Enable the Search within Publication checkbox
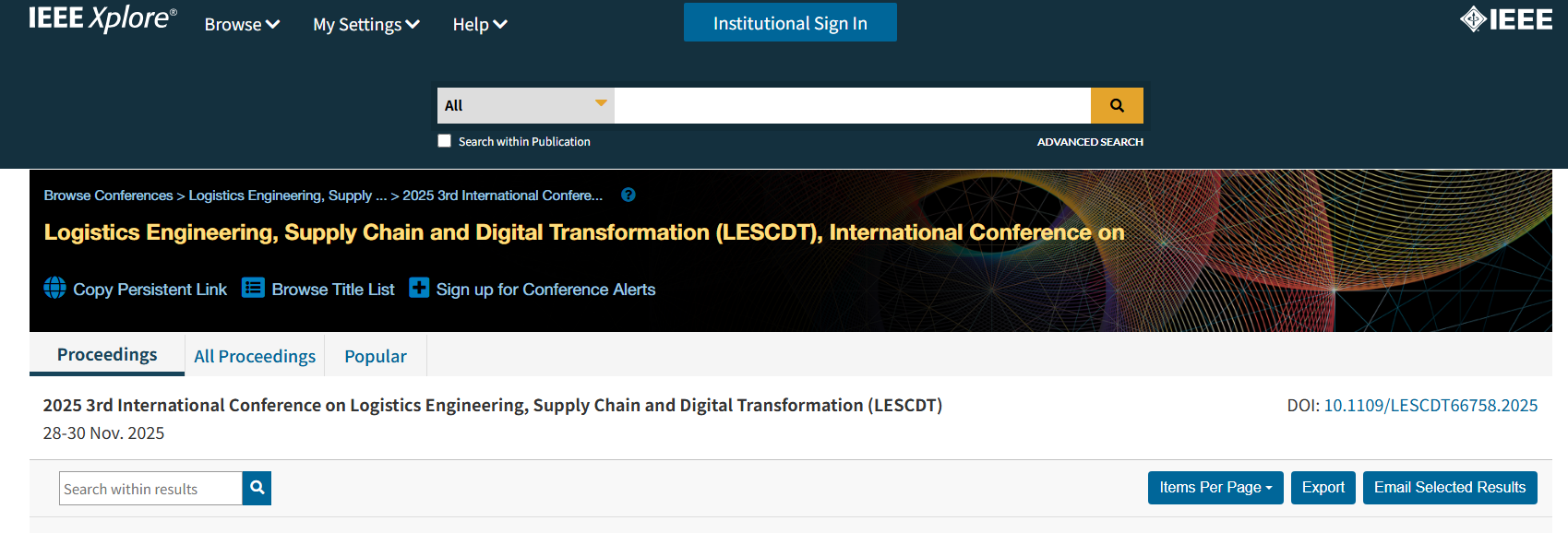 (445, 141)
